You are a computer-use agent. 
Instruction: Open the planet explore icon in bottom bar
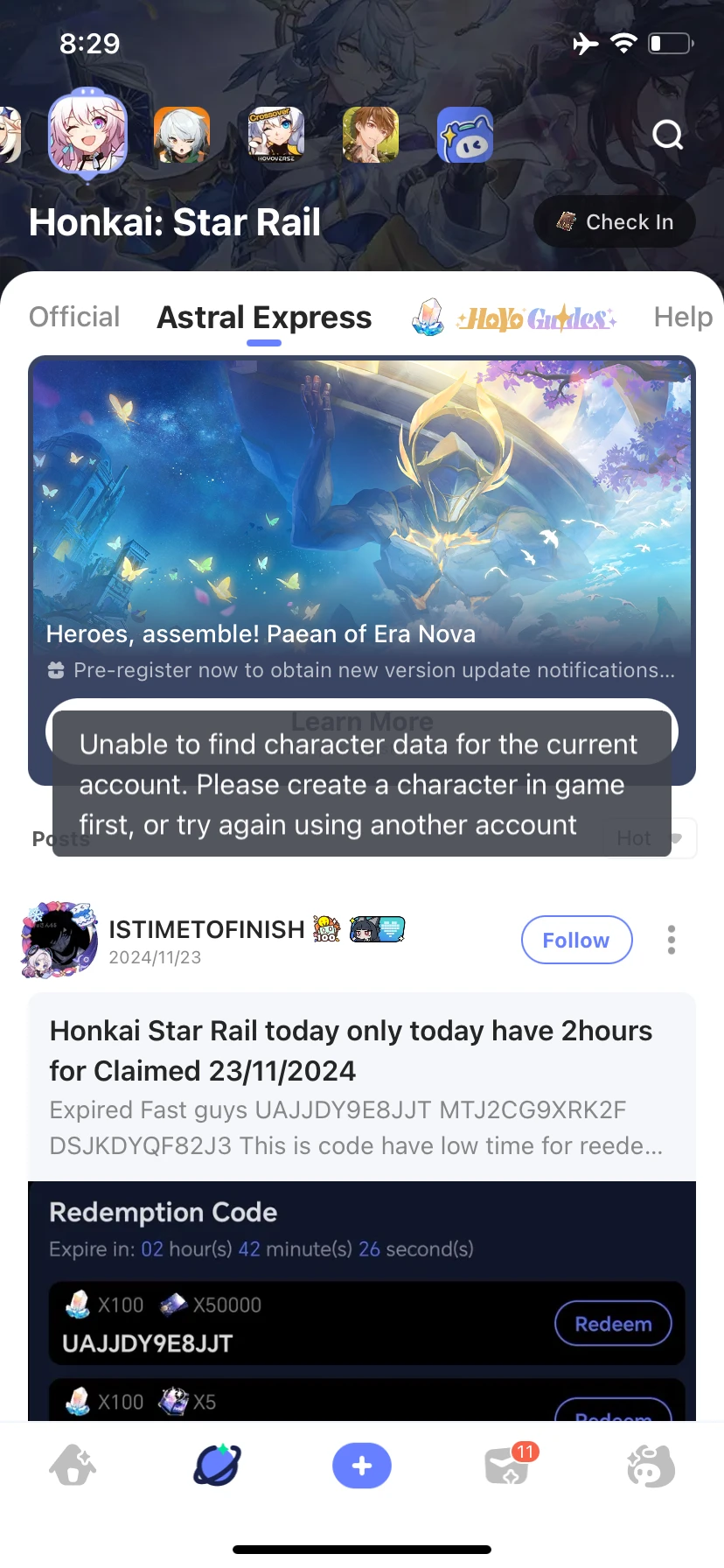[x=217, y=1465]
